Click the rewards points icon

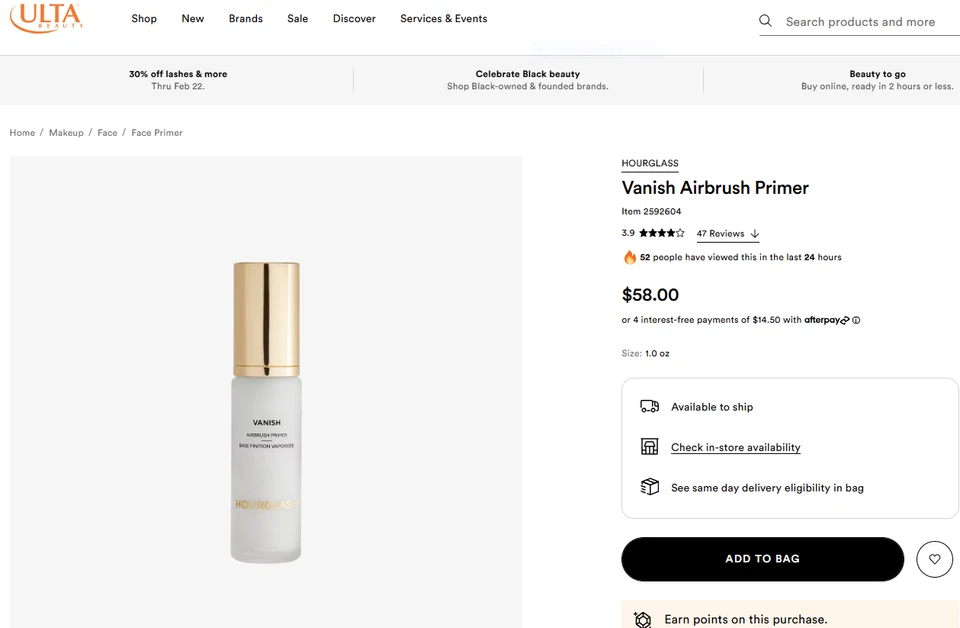pyautogui.click(x=643, y=619)
